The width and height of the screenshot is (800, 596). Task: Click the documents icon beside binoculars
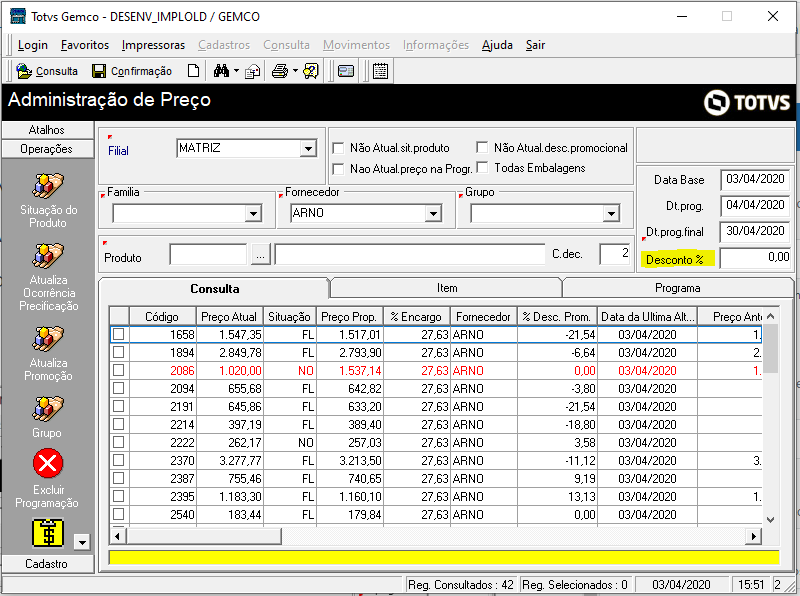pyautogui.click(x=252, y=72)
